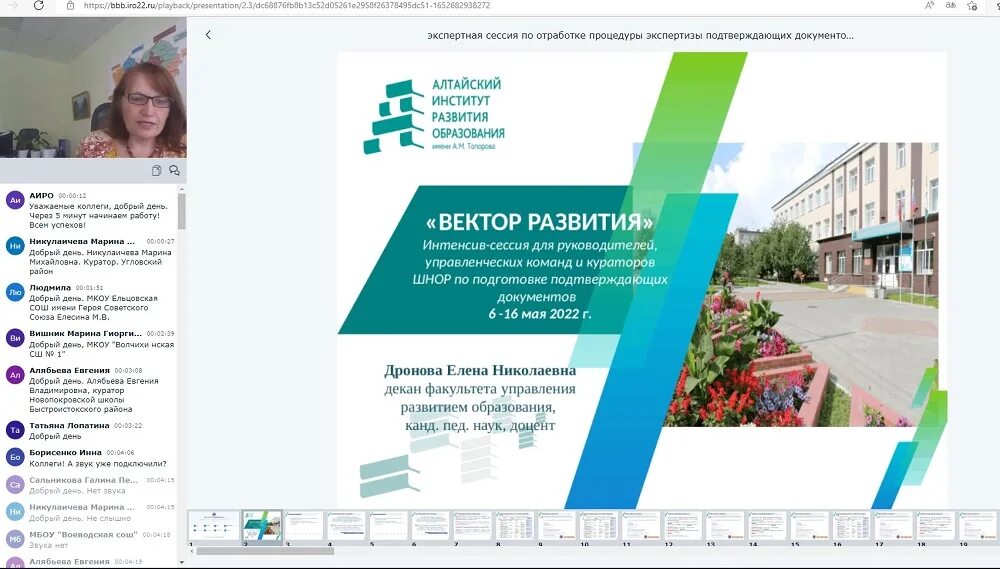Image resolution: width=1000 pixels, height=569 pixels.
Task: Jump to Татьяна Лопатина message 'Добрый день'
Action: click(55, 436)
